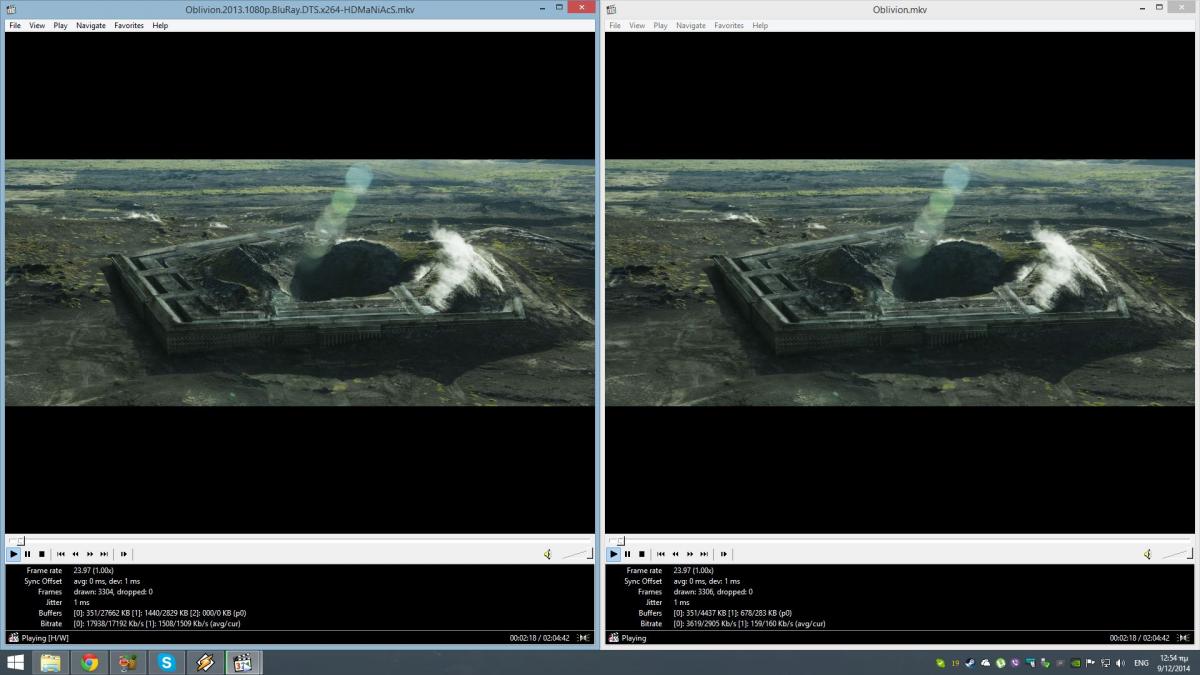Click ENG language indicator in taskbar

pos(1141,663)
